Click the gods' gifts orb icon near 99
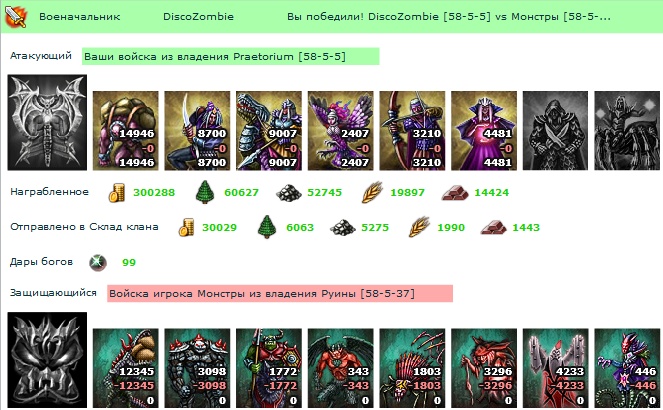 (98, 262)
